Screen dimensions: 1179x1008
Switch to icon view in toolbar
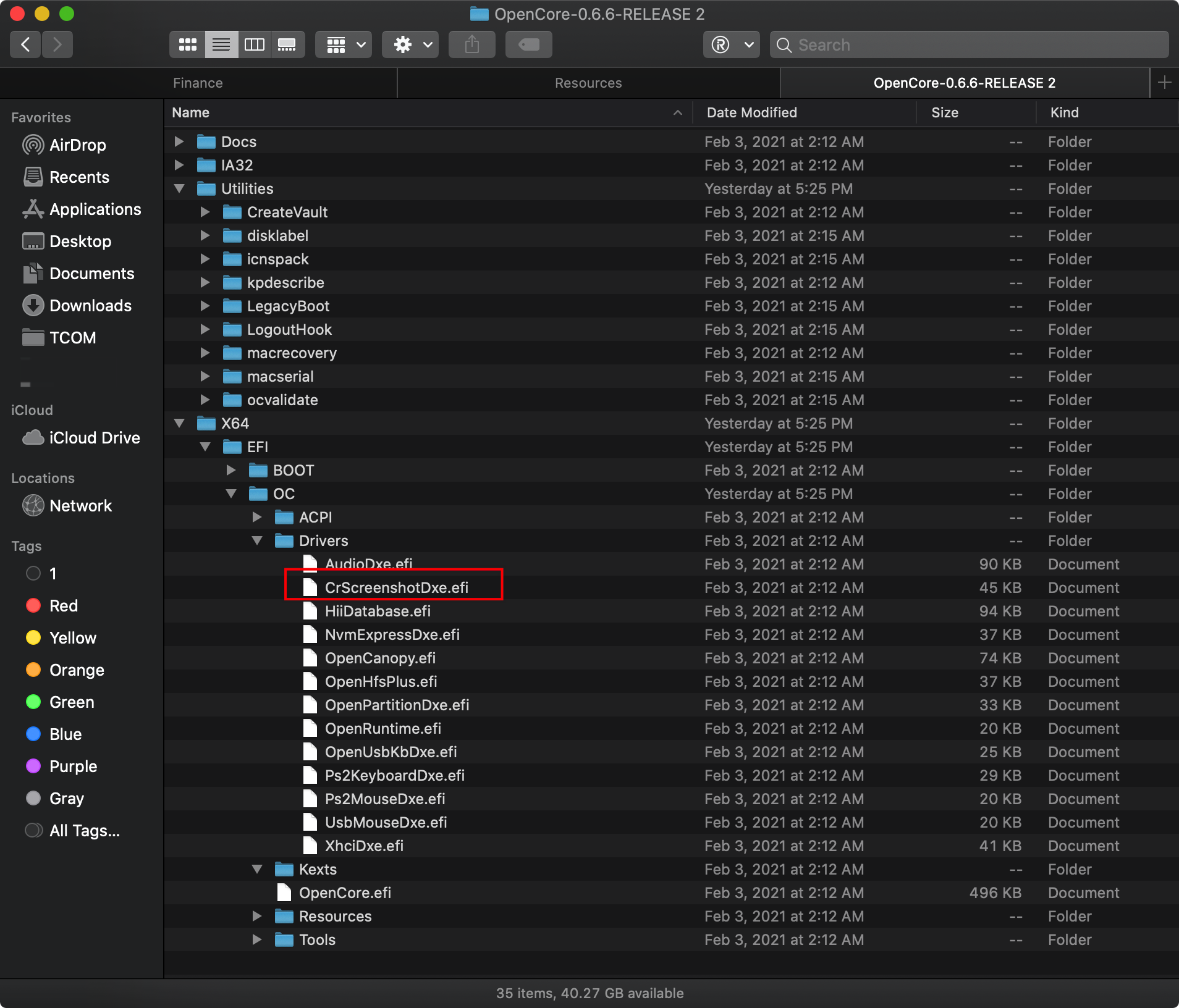tap(187, 44)
